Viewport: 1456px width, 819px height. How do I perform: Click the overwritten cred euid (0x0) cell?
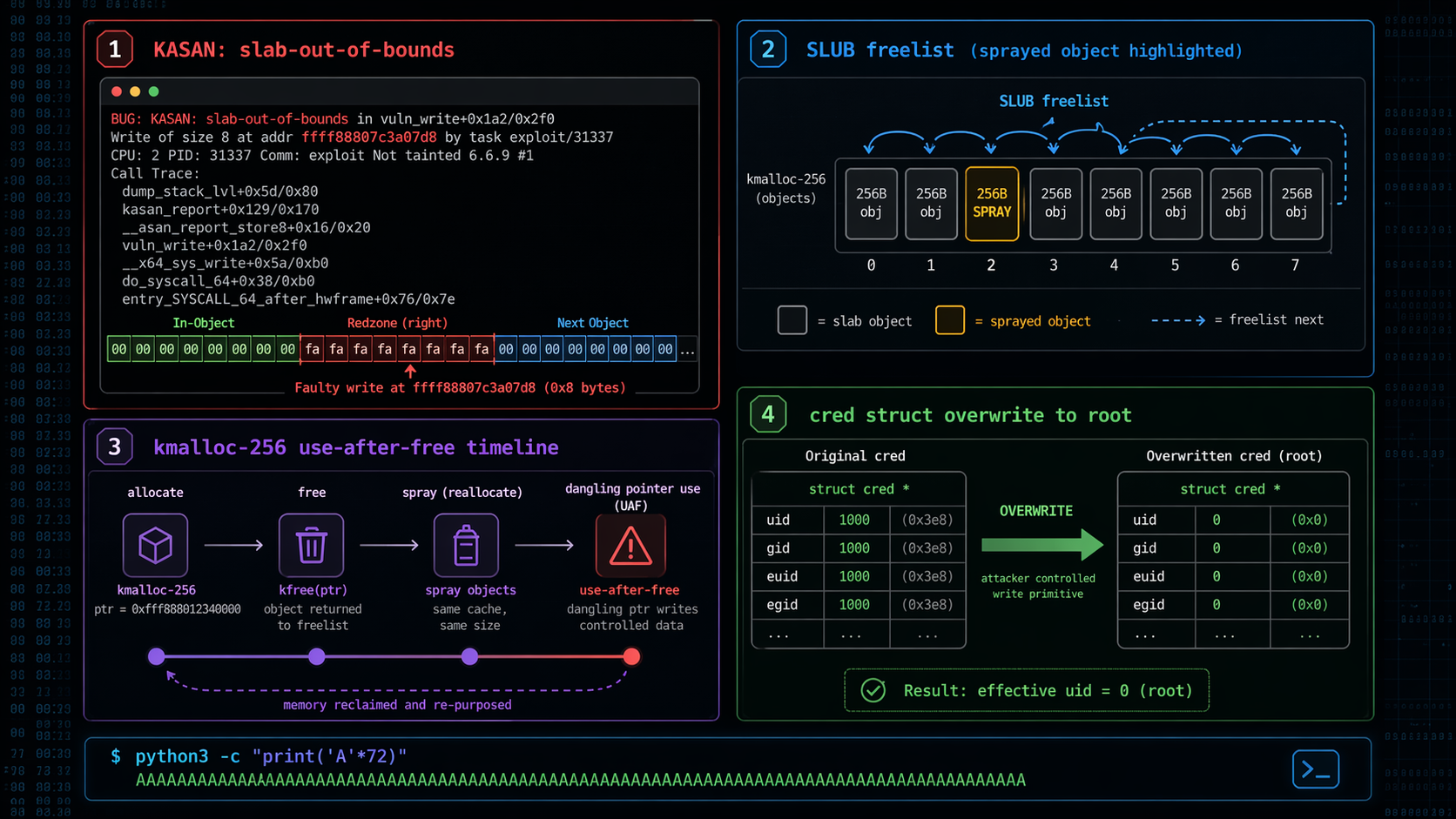click(x=1309, y=576)
